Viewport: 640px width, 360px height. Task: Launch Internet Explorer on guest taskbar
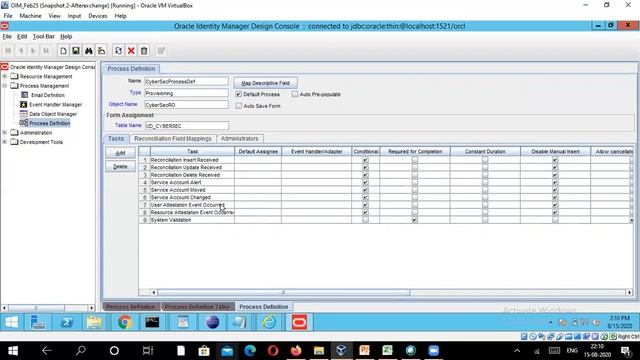tap(269, 322)
